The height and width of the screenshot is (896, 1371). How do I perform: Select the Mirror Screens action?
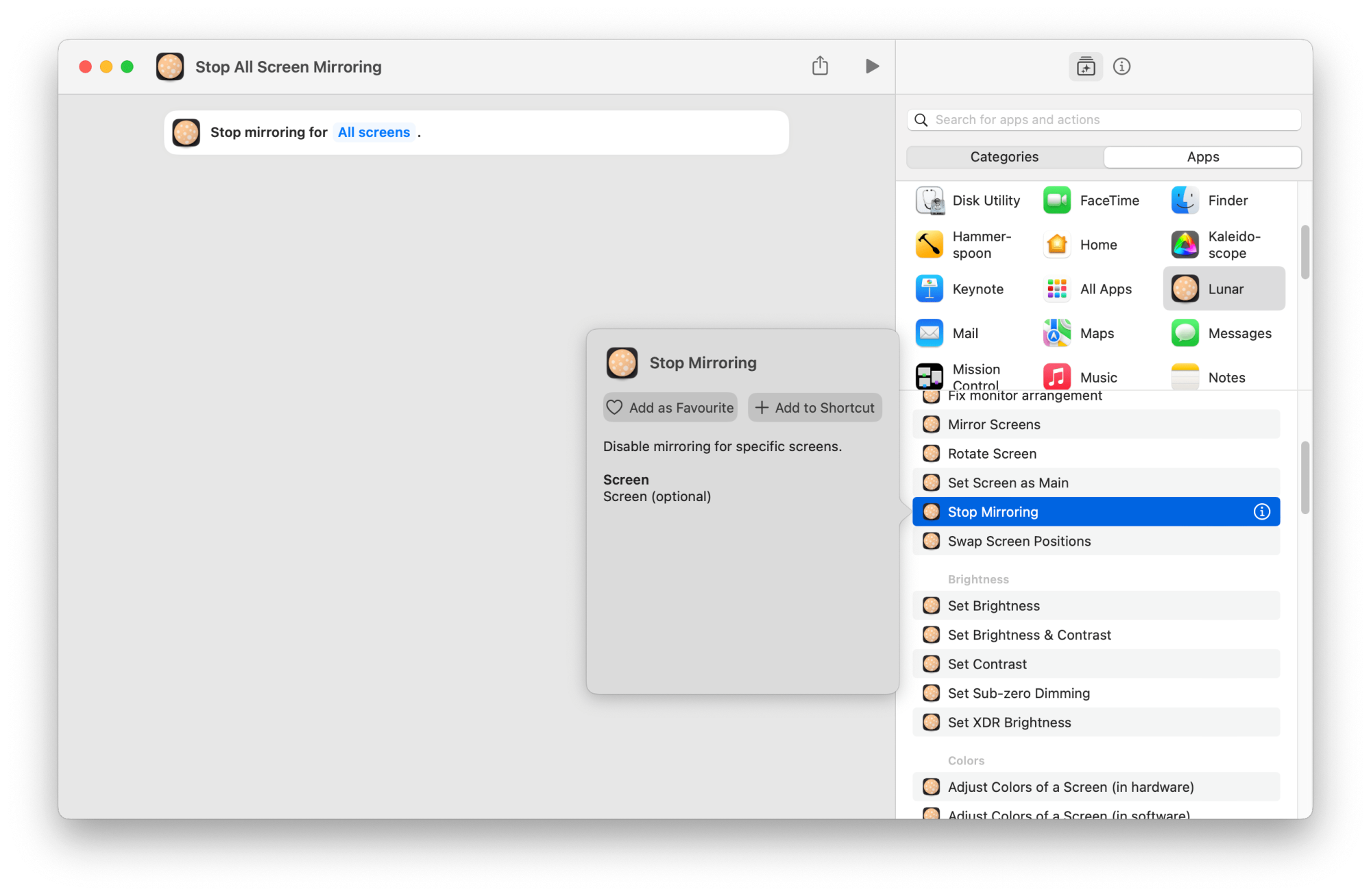click(994, 424)
